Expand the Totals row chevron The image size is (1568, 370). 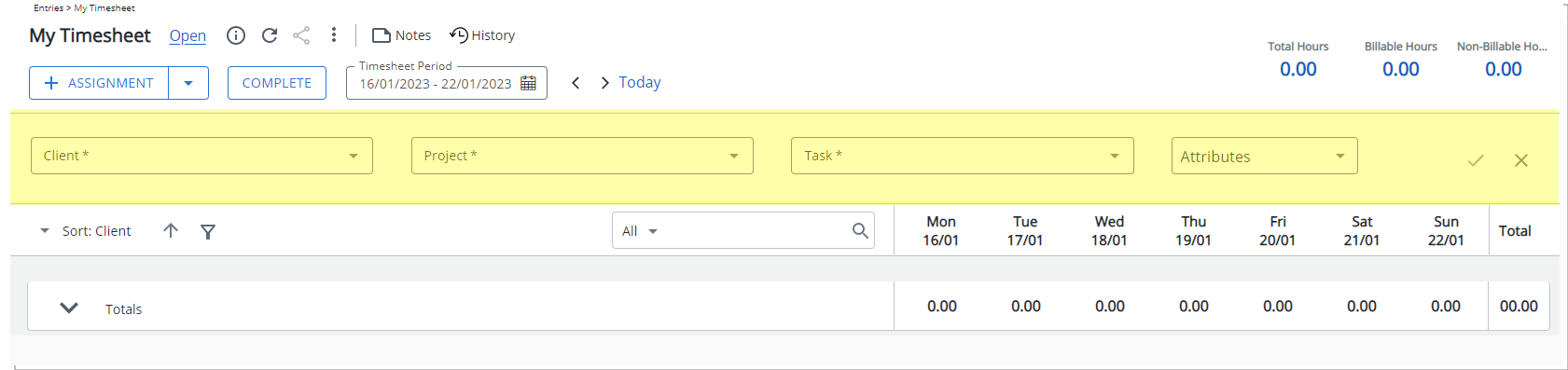[69, 308]
